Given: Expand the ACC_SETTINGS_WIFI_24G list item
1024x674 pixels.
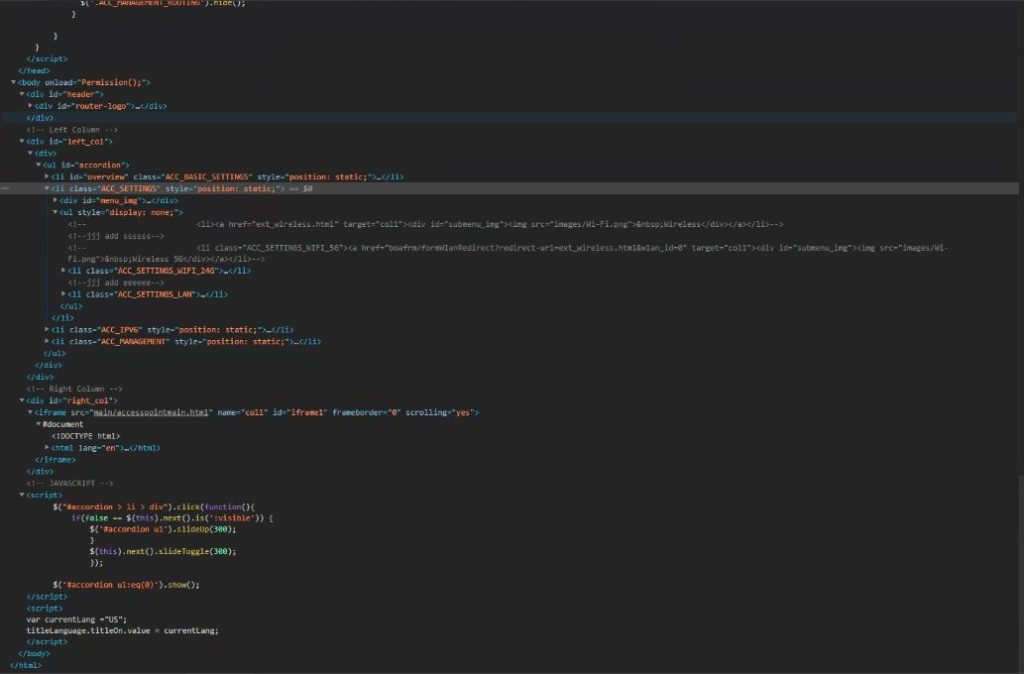Looking at the screenshot, I should click(63, 271).
